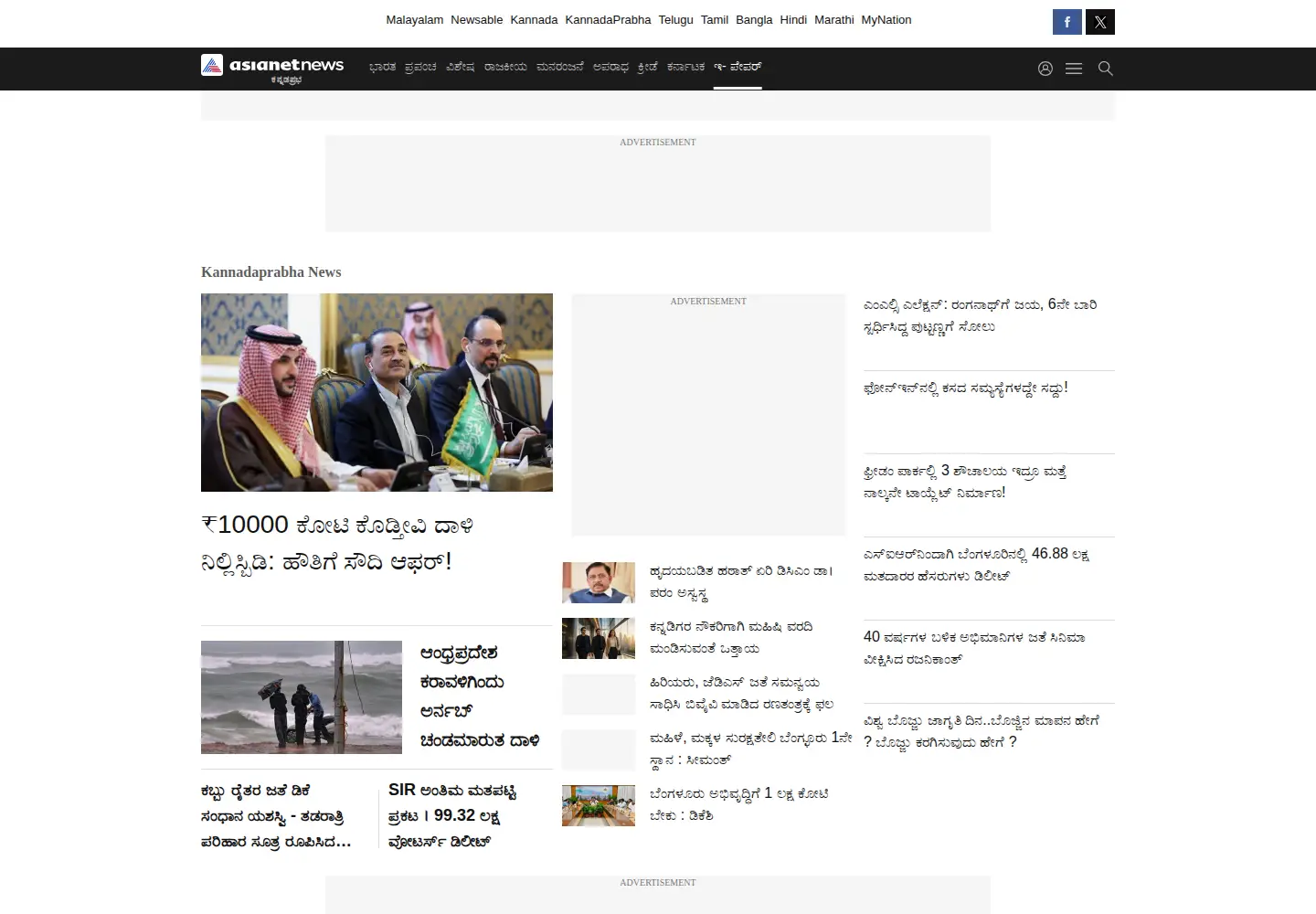Open the ಎಂಎಲ್ಸಿ ಎಲೆಕ್ಷನ್ ರಂಗನಾಥ್ headline
The width and height of the screenshot is (1316, 914).
pos(980,315)
